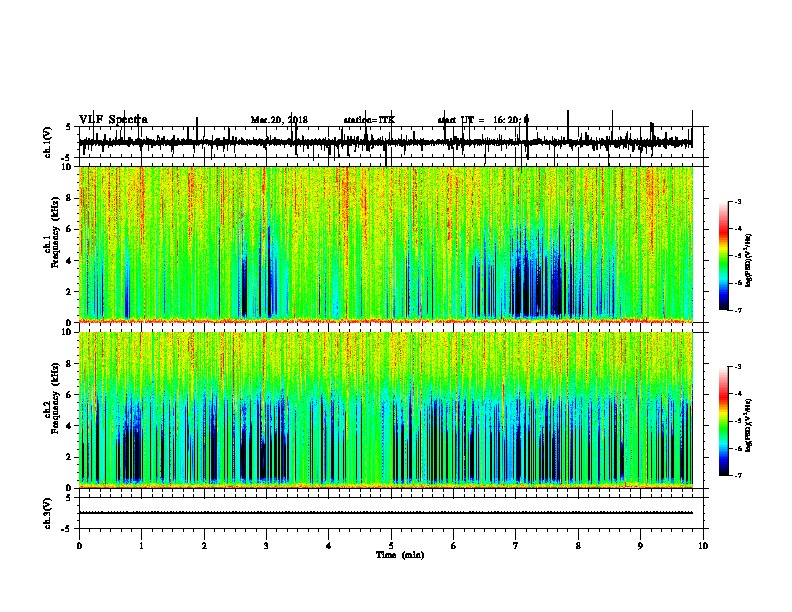Click the "station=ITK" header label

tap(369, 120)
